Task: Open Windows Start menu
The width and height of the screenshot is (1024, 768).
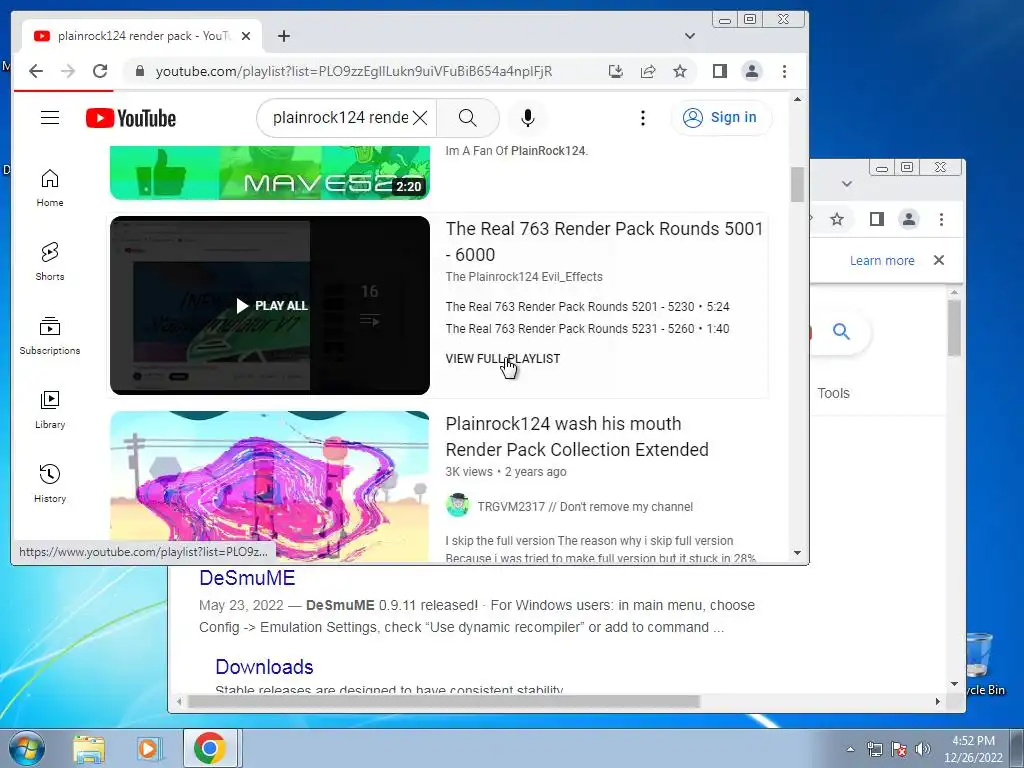Action: click(26, 748)
